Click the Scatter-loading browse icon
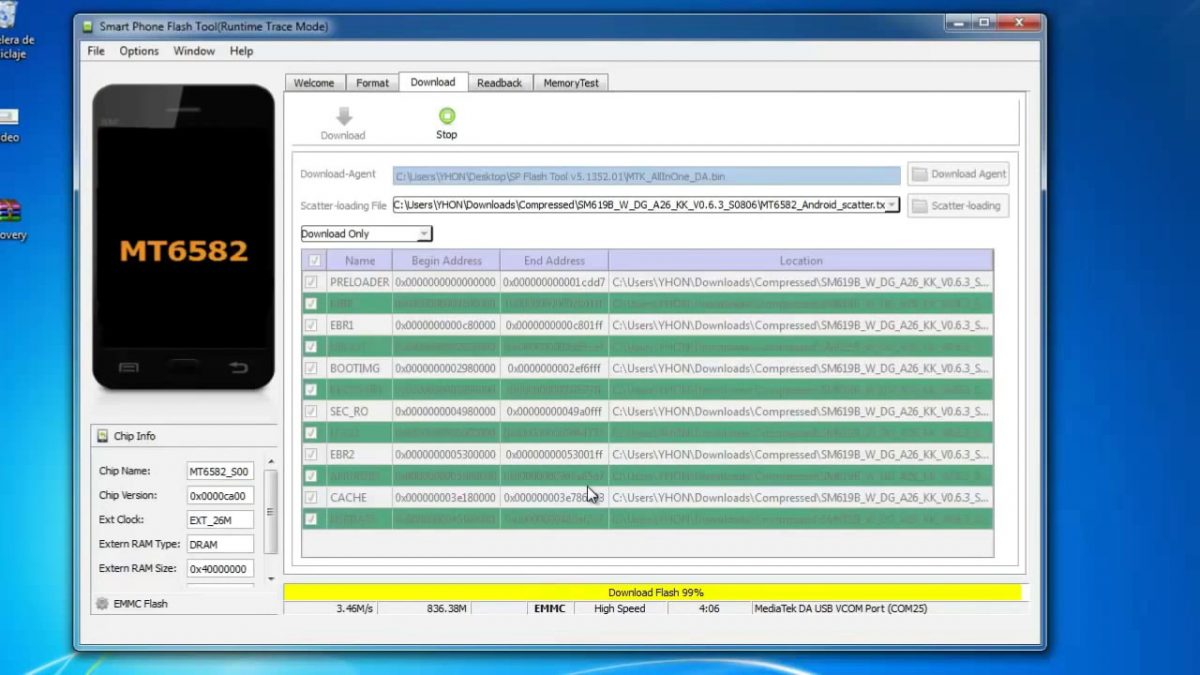 tap(920, 205)
